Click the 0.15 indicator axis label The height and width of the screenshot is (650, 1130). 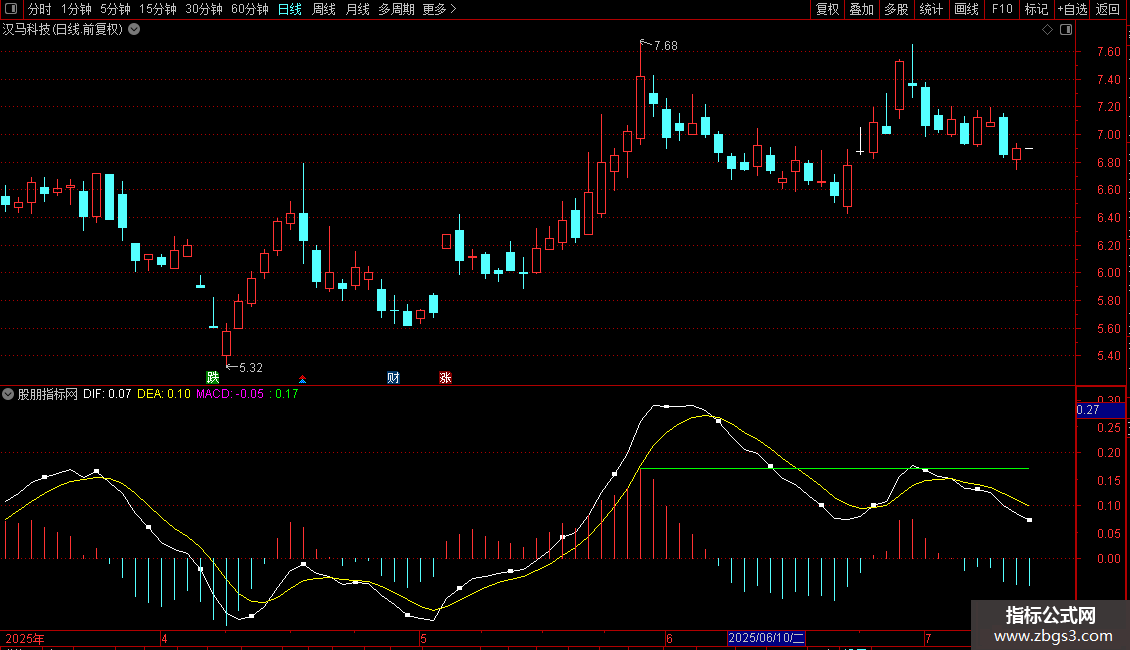click(1109, 481)
